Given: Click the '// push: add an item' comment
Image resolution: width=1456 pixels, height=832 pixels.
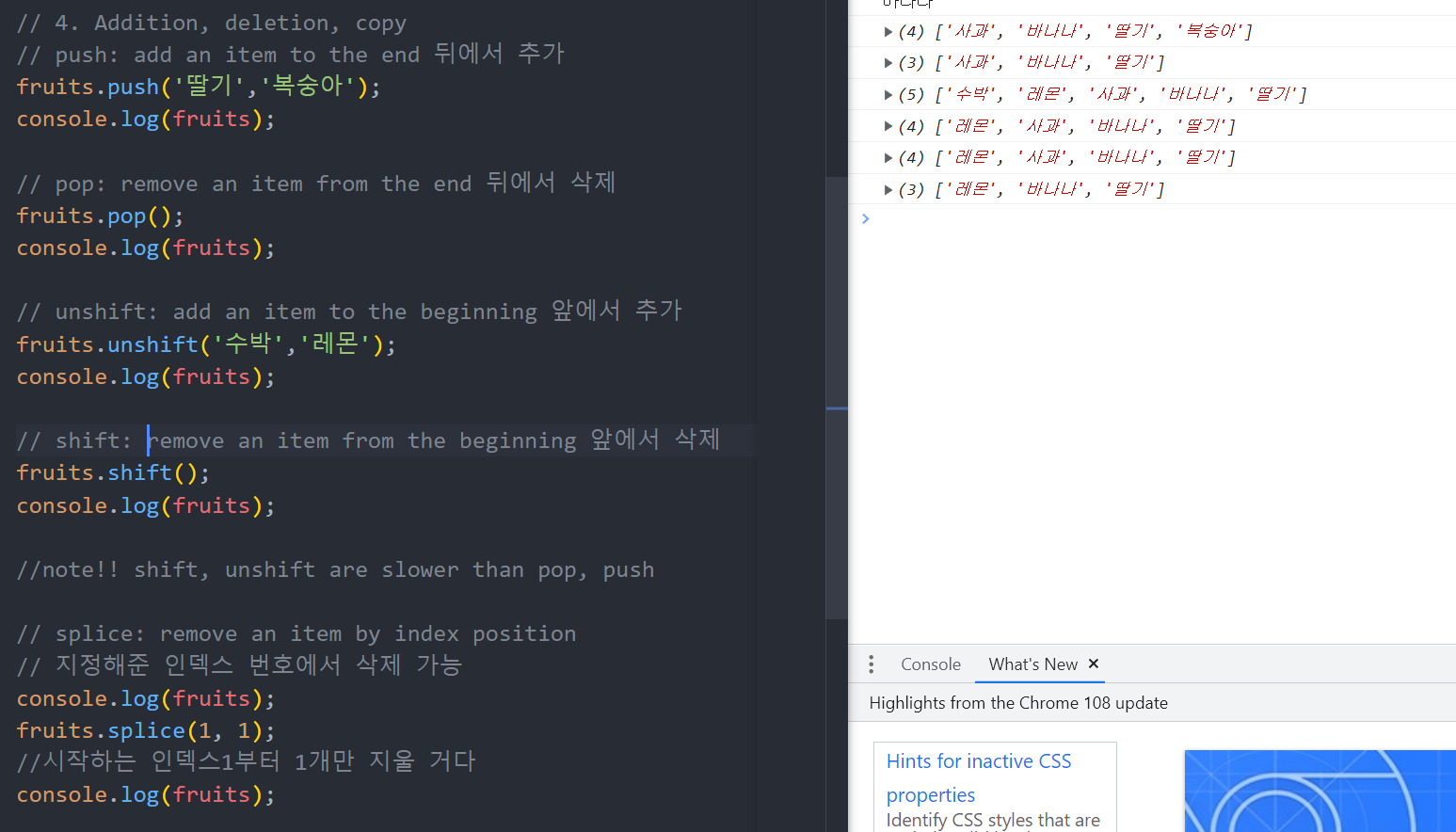Looking at the screenshot, I should click(x=291, y=55).
